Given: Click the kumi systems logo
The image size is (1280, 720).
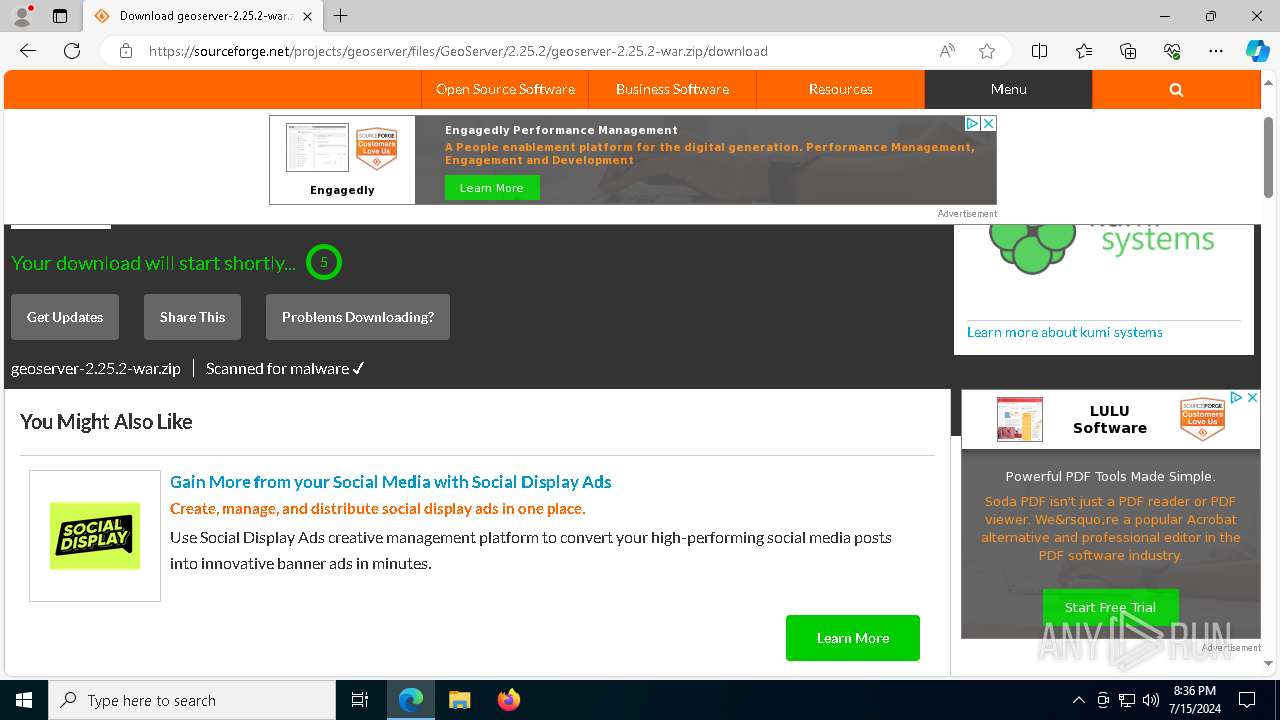Looking at the screenshot, I should coord(1102,248).
